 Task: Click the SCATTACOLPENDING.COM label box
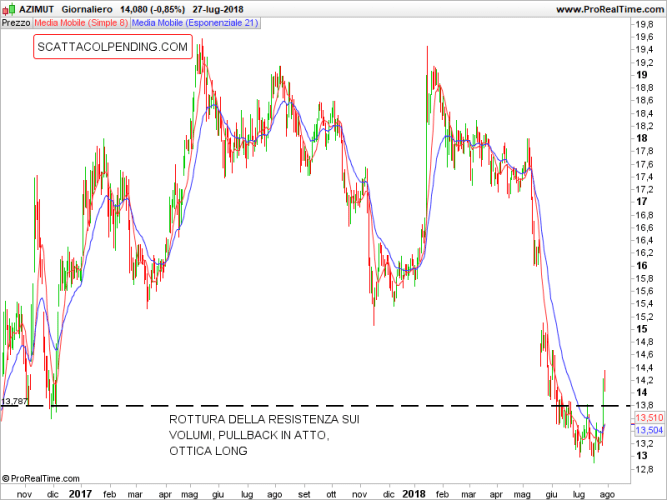pyautogui.click(x=113, y=47)
